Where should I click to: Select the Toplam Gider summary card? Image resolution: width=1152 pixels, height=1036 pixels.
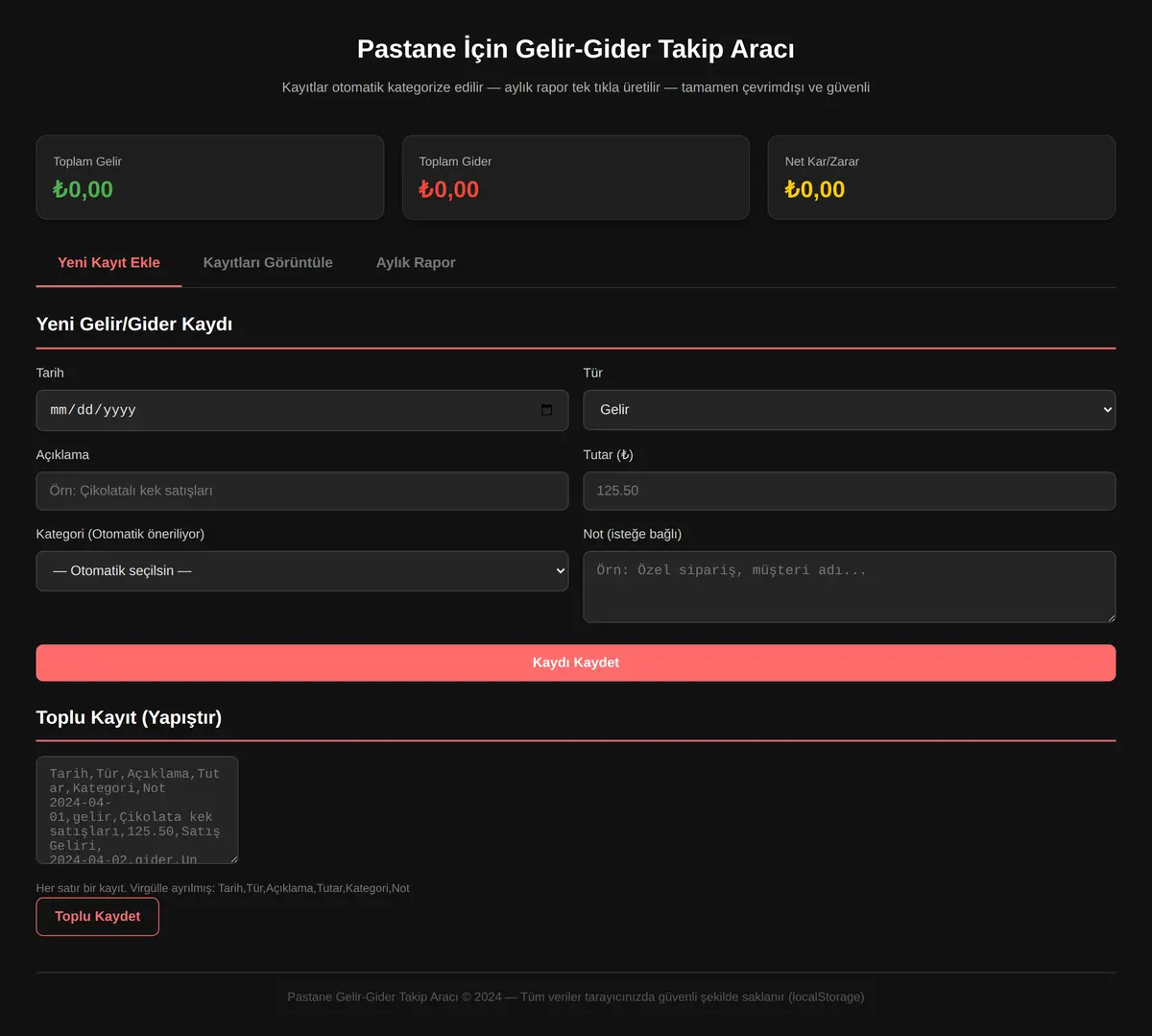[x=576, y=177]
